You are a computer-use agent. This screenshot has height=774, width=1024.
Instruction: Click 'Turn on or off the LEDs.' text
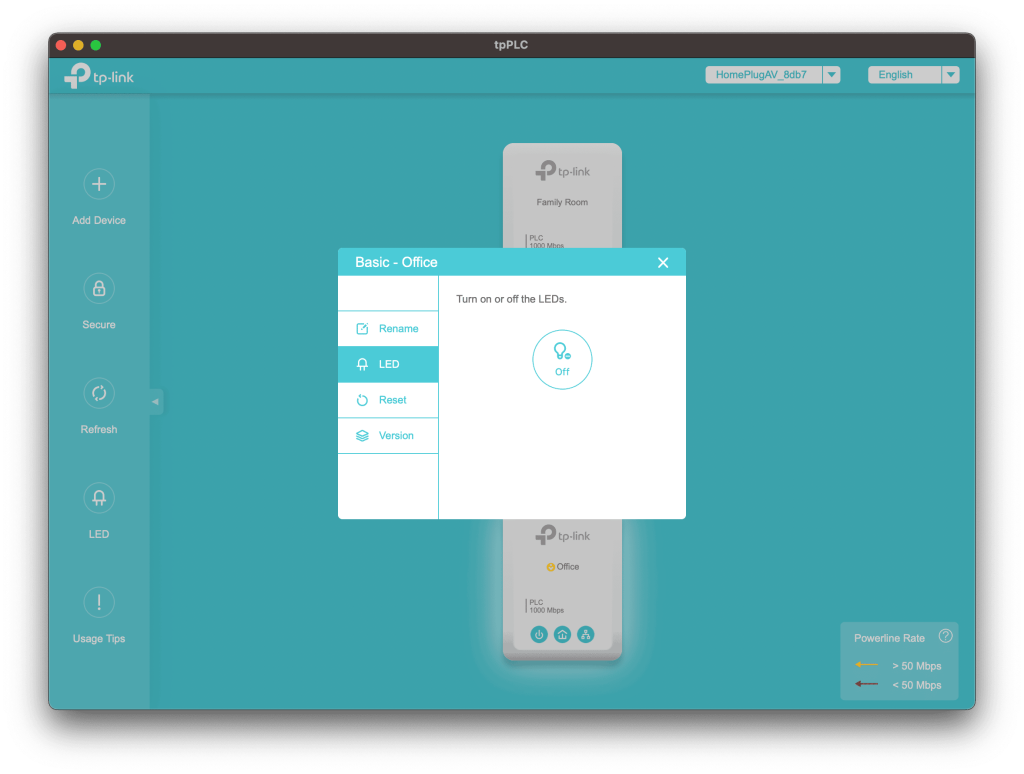click(511, 299)
